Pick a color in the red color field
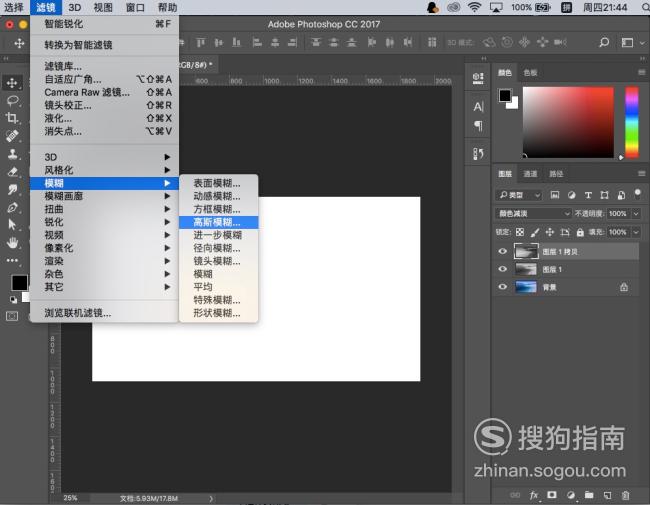The height and width of the screenshot is (505, 650). click(x=568, y=122)
